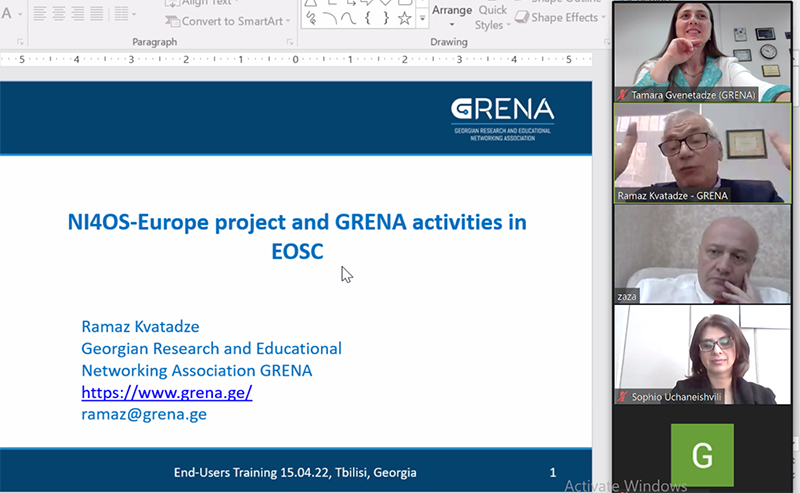Click the green G participant avatar
800x493 pixels.
(x=702, y=455)
